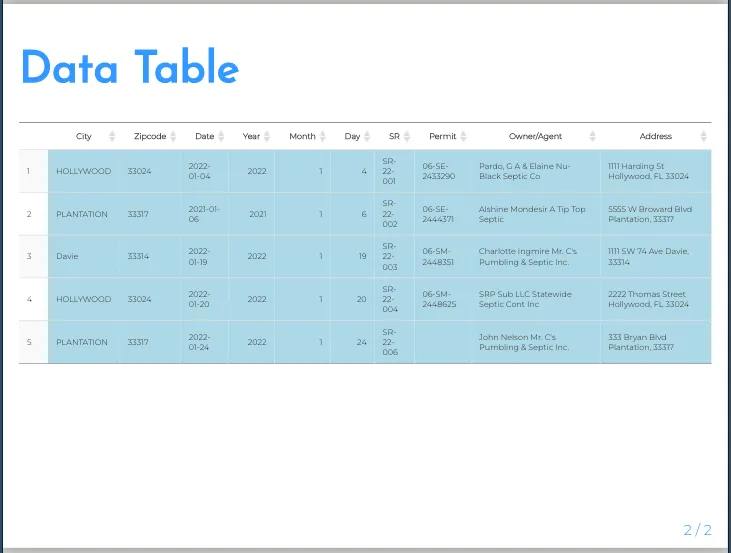Sort by Day column arrows
This screenshot has width=731, height=553.
pyautogui.click(x=367, y=136)
